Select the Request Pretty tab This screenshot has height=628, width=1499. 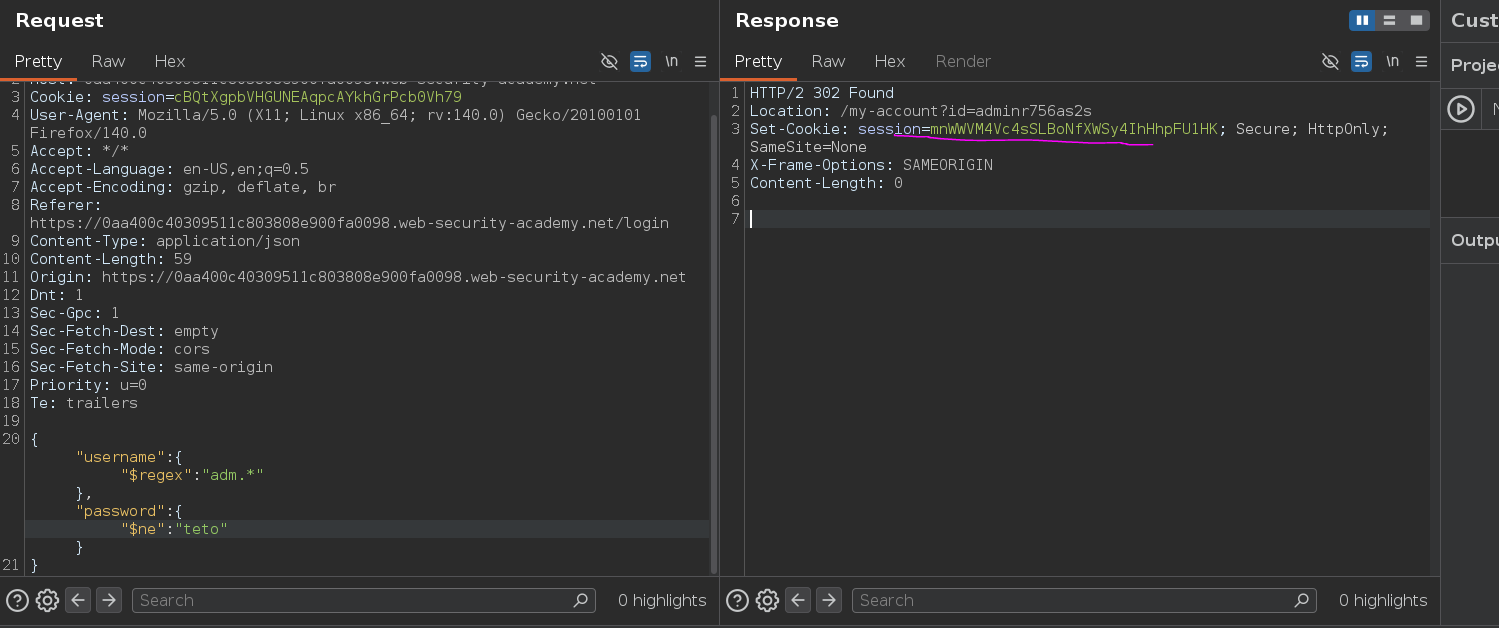coord(38,61)
